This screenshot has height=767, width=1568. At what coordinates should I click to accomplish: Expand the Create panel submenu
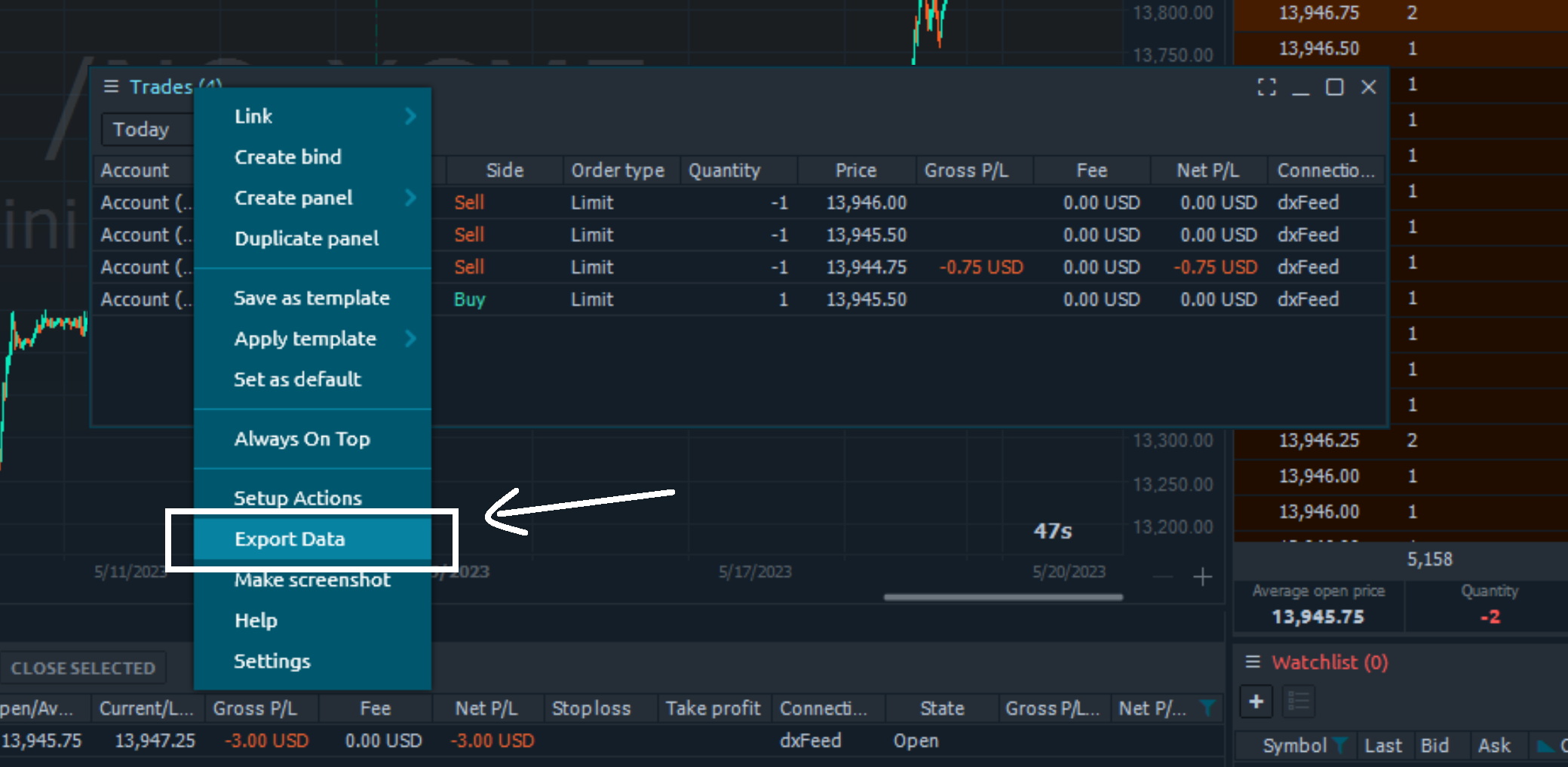coord(410,198)
